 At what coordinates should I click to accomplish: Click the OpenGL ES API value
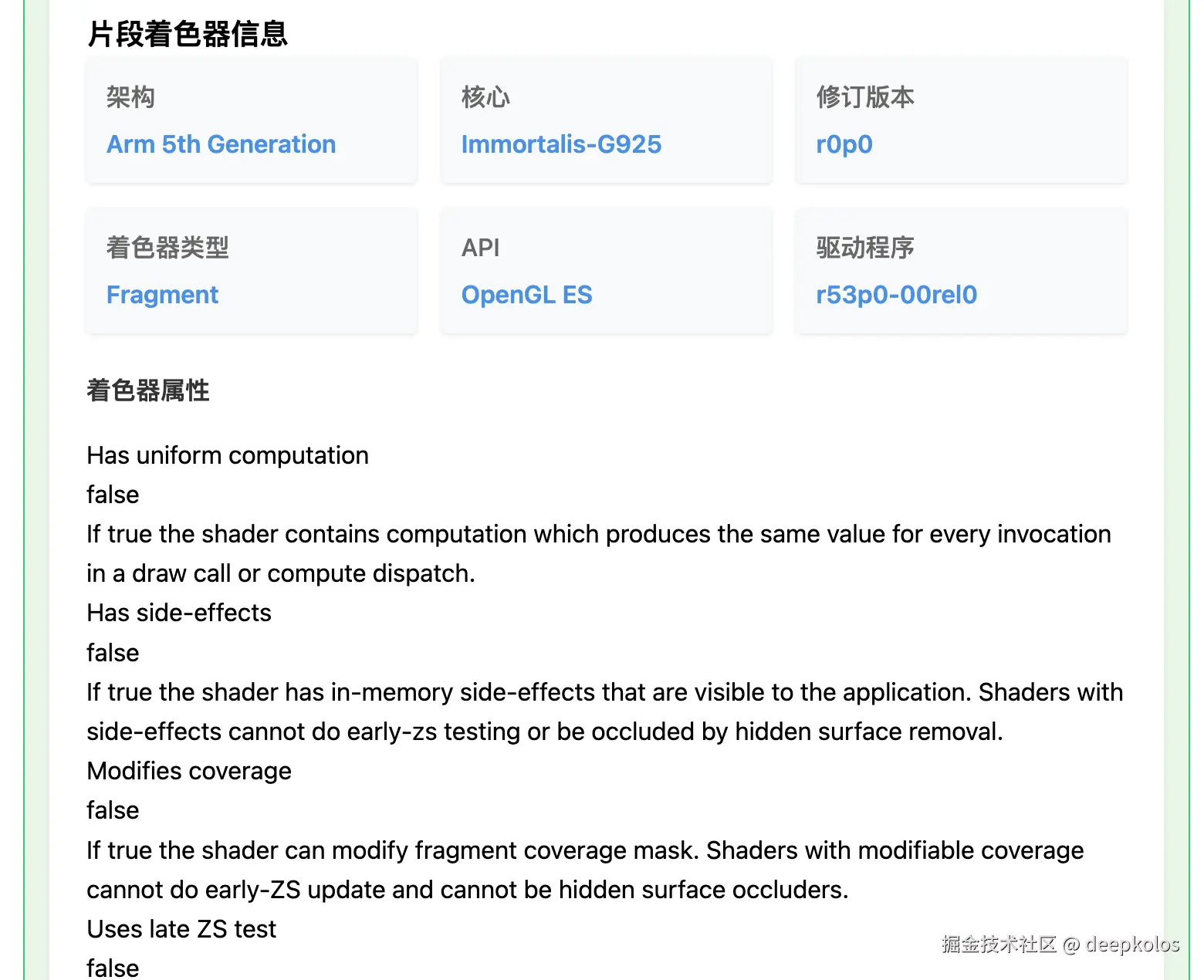(x=526, y=295)
